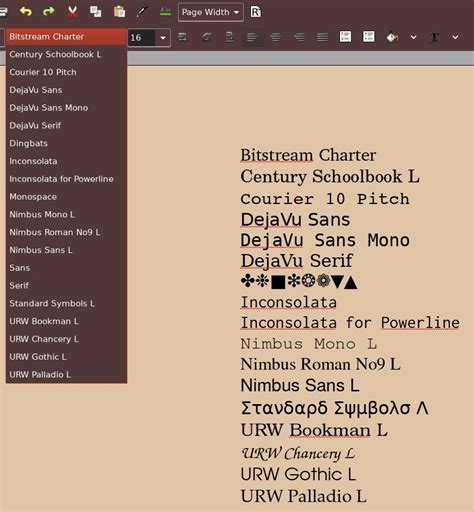Pick Courier 10 Pitch font
Image resolution: width=474 pixels, height=512 pixels.
pos(66,72)
